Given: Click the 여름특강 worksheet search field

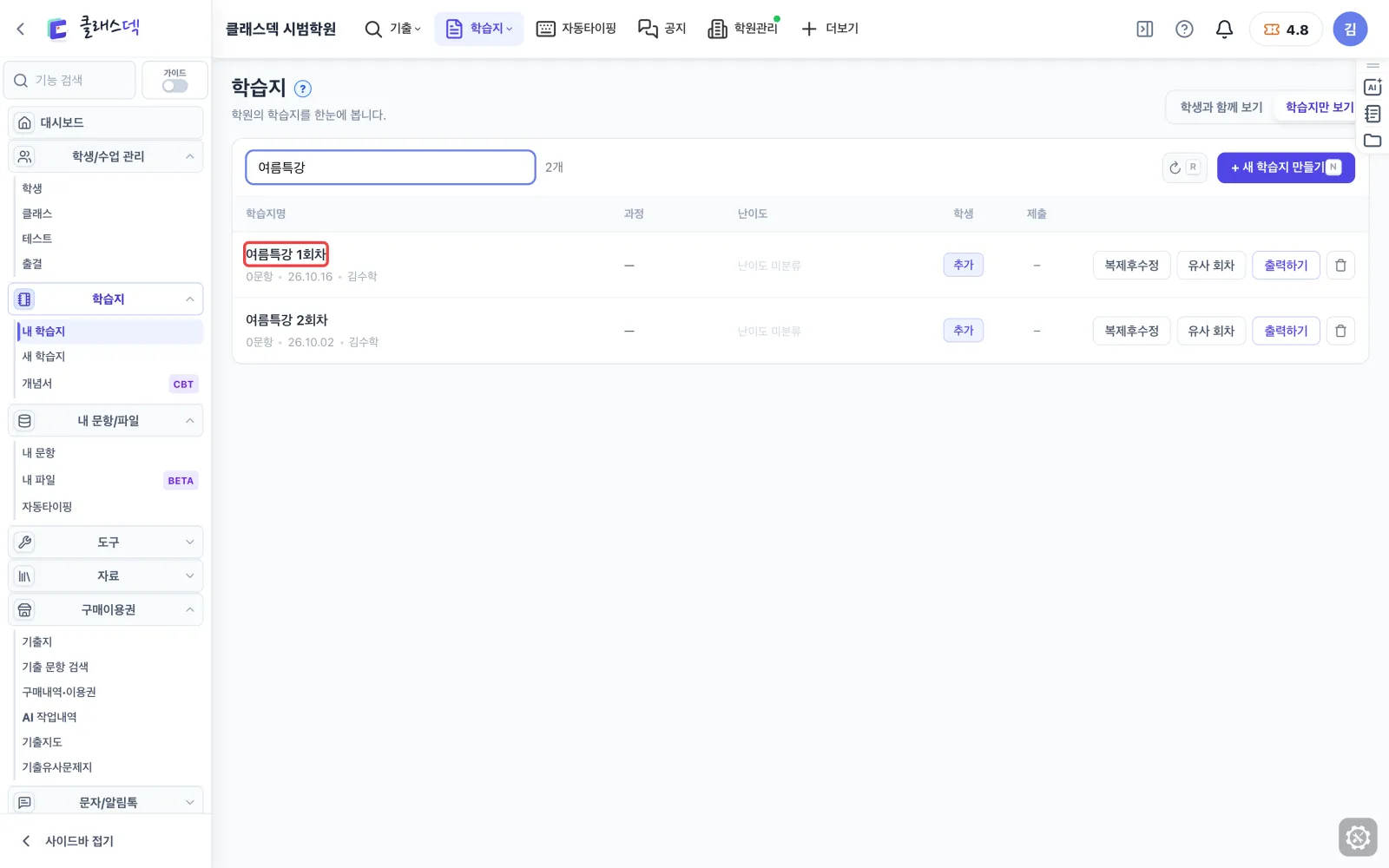Looking at the screenshot, I should [x=391, y=168].
